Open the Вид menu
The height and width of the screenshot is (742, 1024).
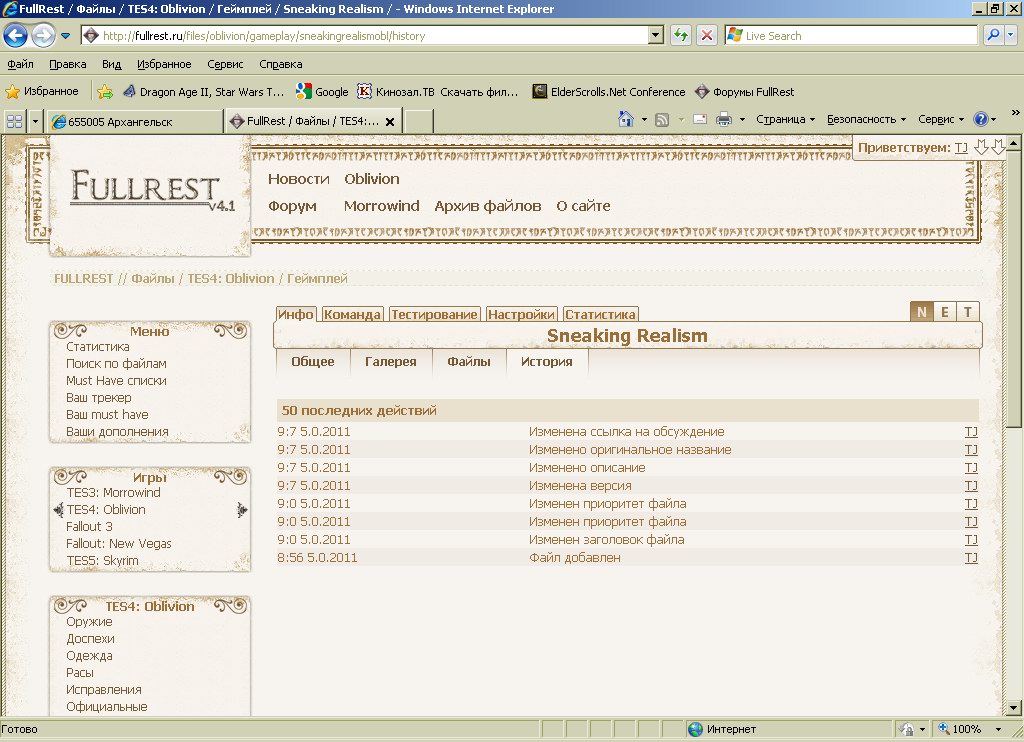pyautogui.click(x=111, y=64)
